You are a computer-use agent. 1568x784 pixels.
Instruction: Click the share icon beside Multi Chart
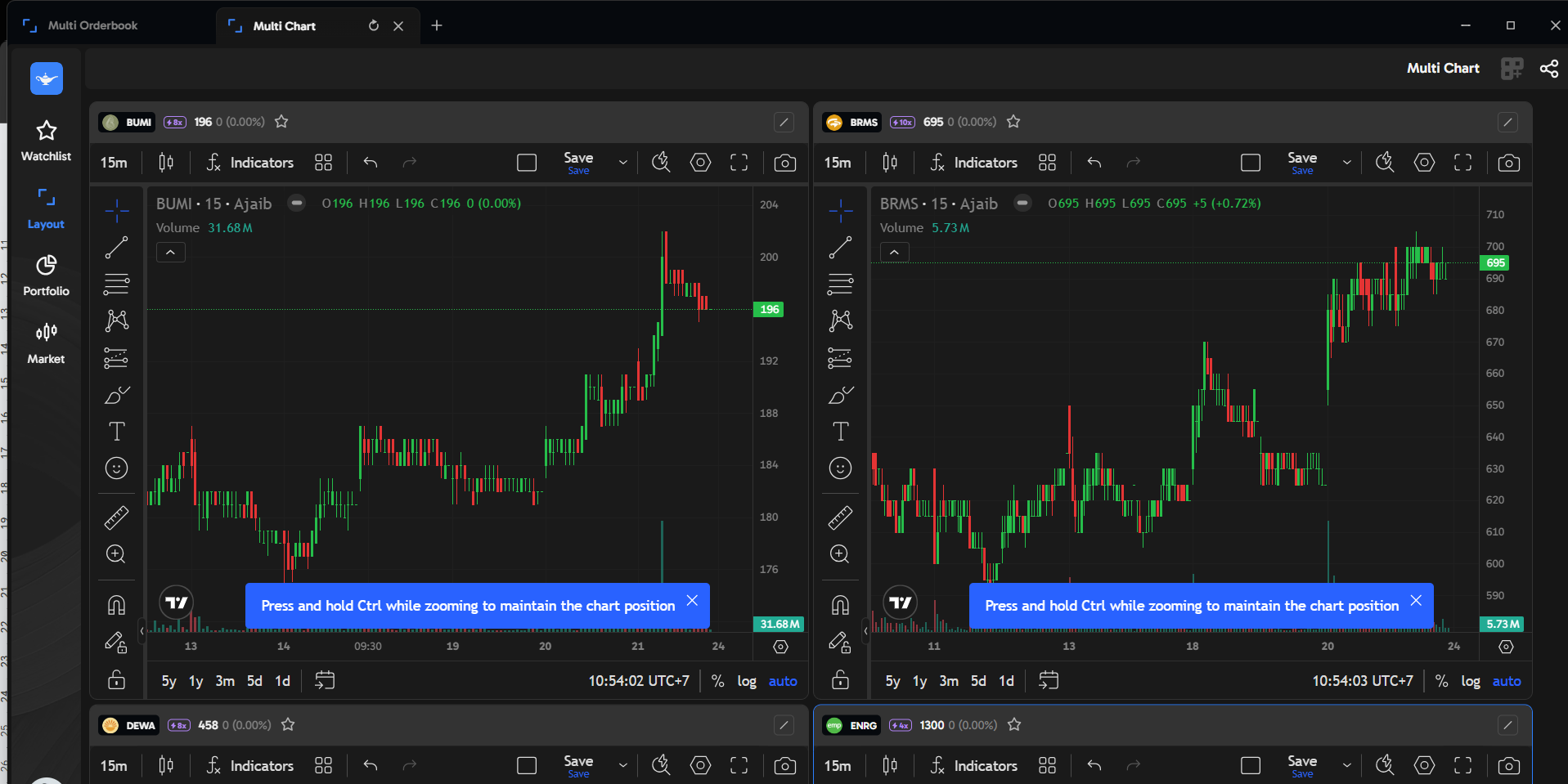click(x=1549, y=69)
